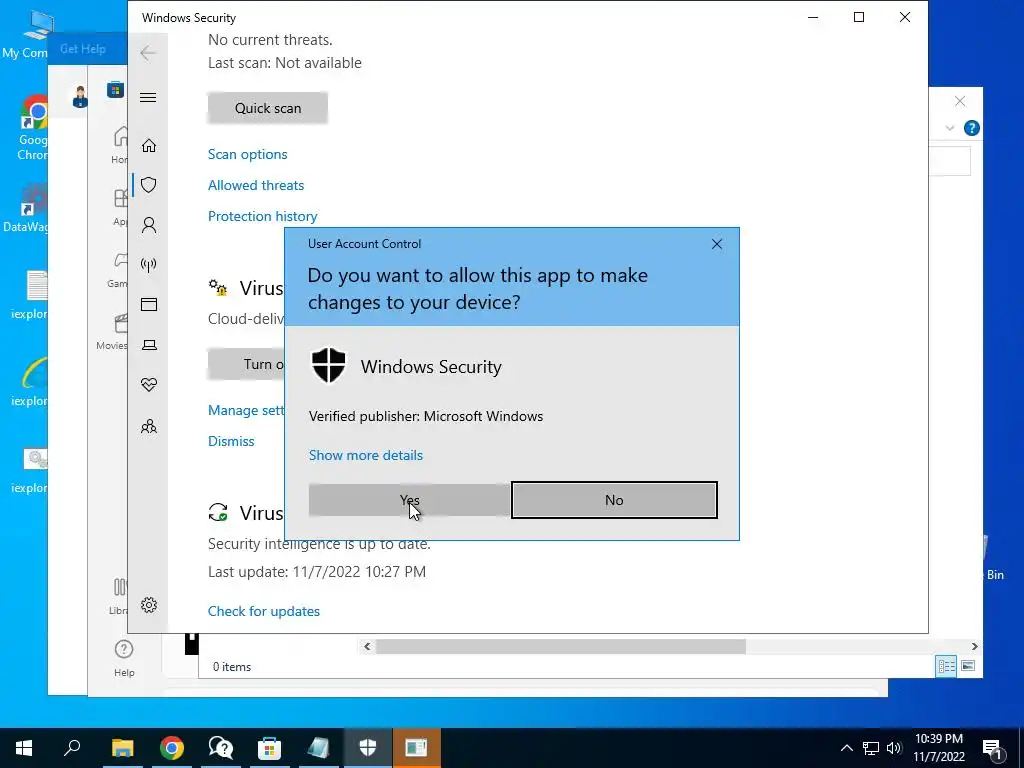Show hidden system tray icons
Viewport: 1024px width, 768px height.
click(x=846, y=748)
